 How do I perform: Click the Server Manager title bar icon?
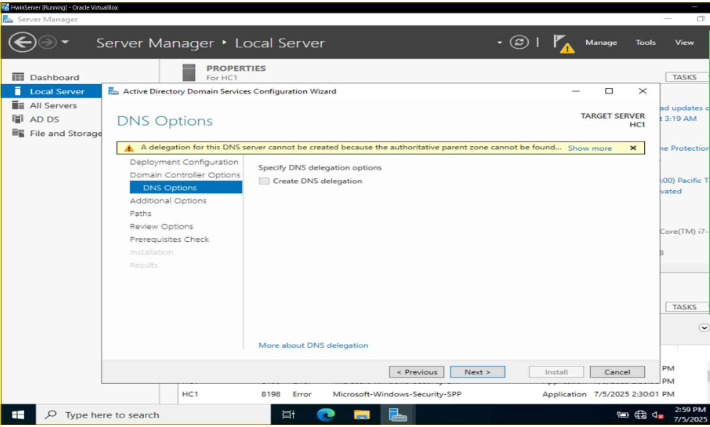tap(8, 19)
